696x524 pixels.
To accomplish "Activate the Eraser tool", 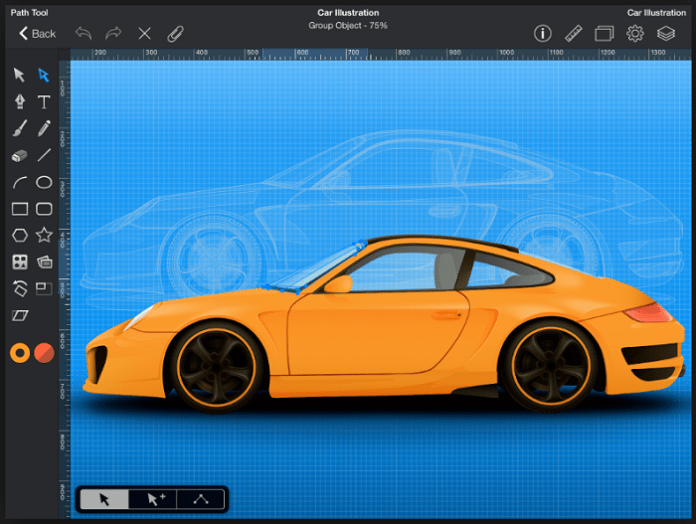I will (19, 155).
